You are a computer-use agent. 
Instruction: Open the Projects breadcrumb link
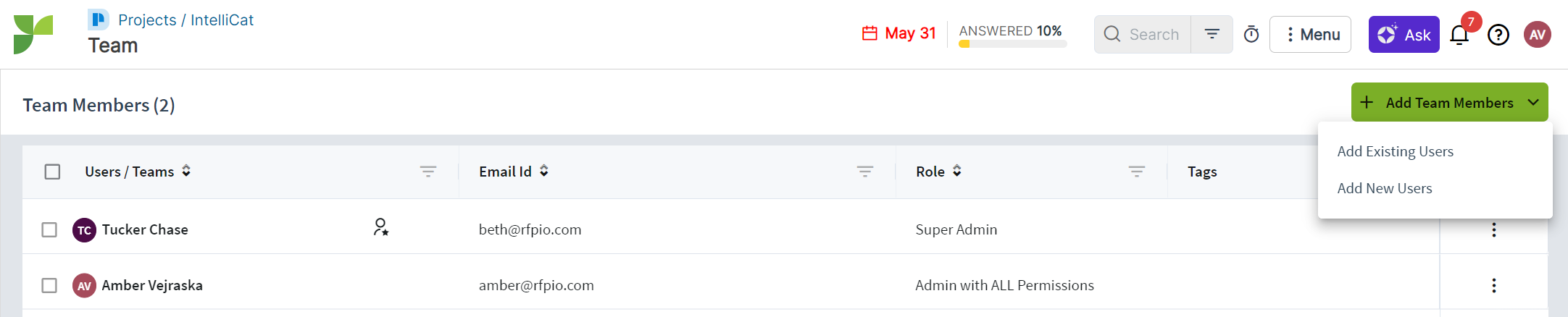(147, 20)
